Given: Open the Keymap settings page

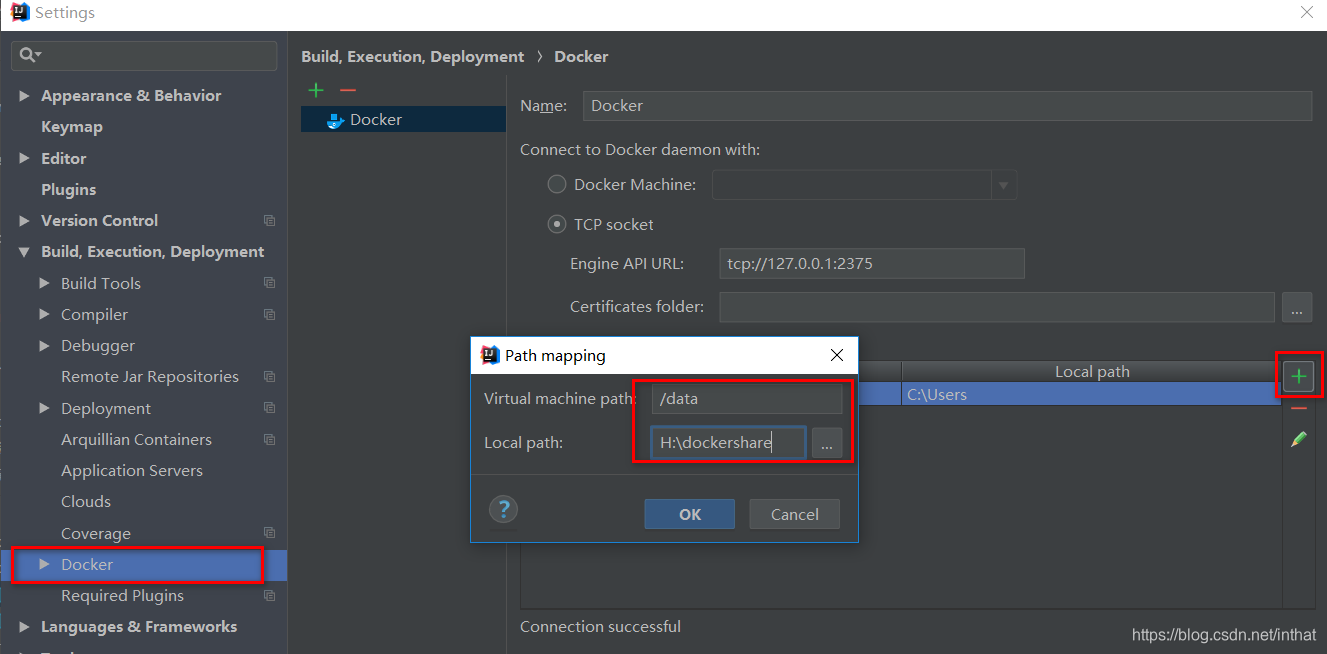Looking at the screenshot, I should click(72, 127).
